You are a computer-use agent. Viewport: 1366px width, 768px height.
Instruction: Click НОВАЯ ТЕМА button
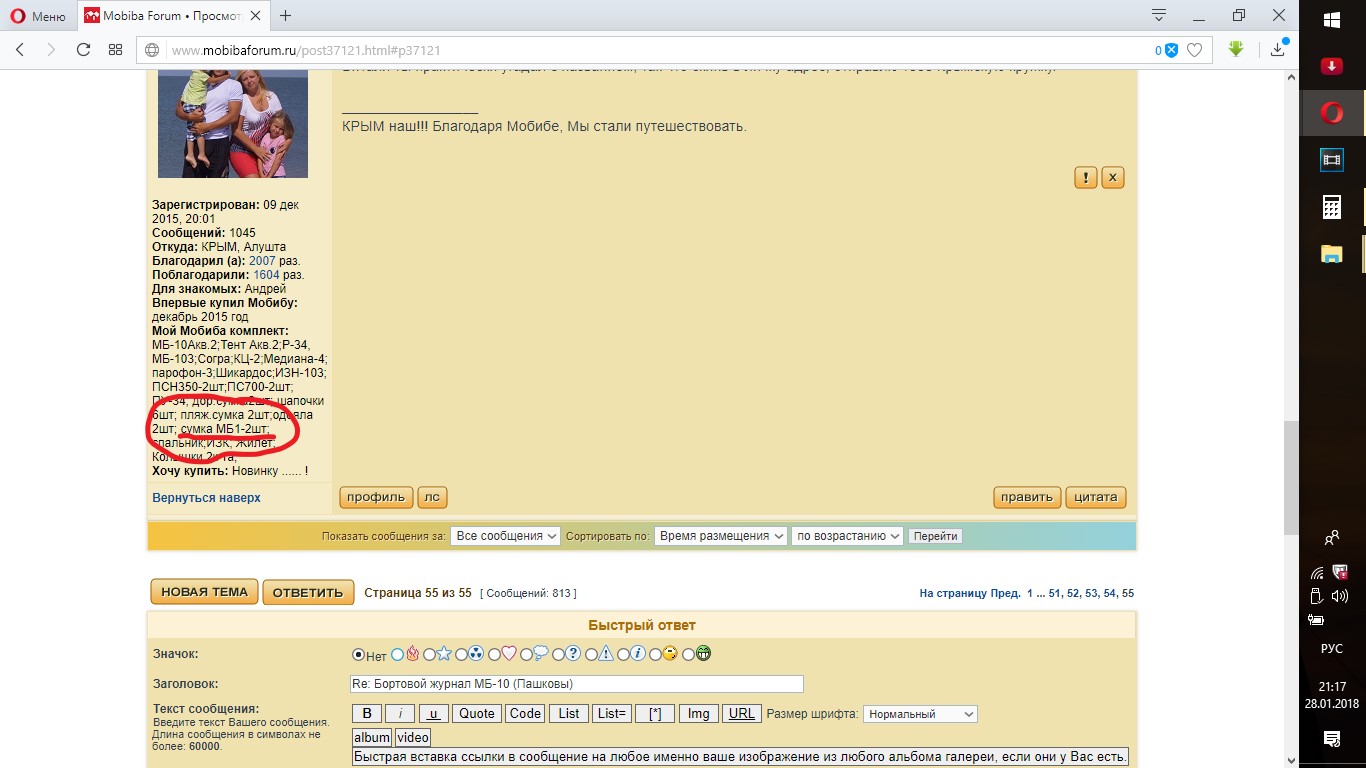(x=205, y=592)
